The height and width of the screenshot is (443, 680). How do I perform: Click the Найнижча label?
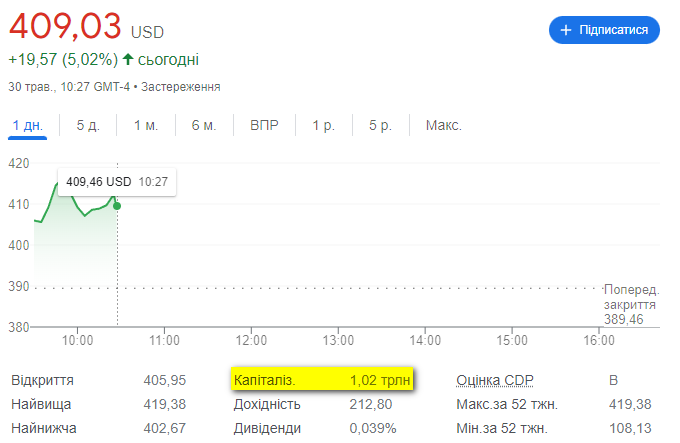click(x=44, y=428)
